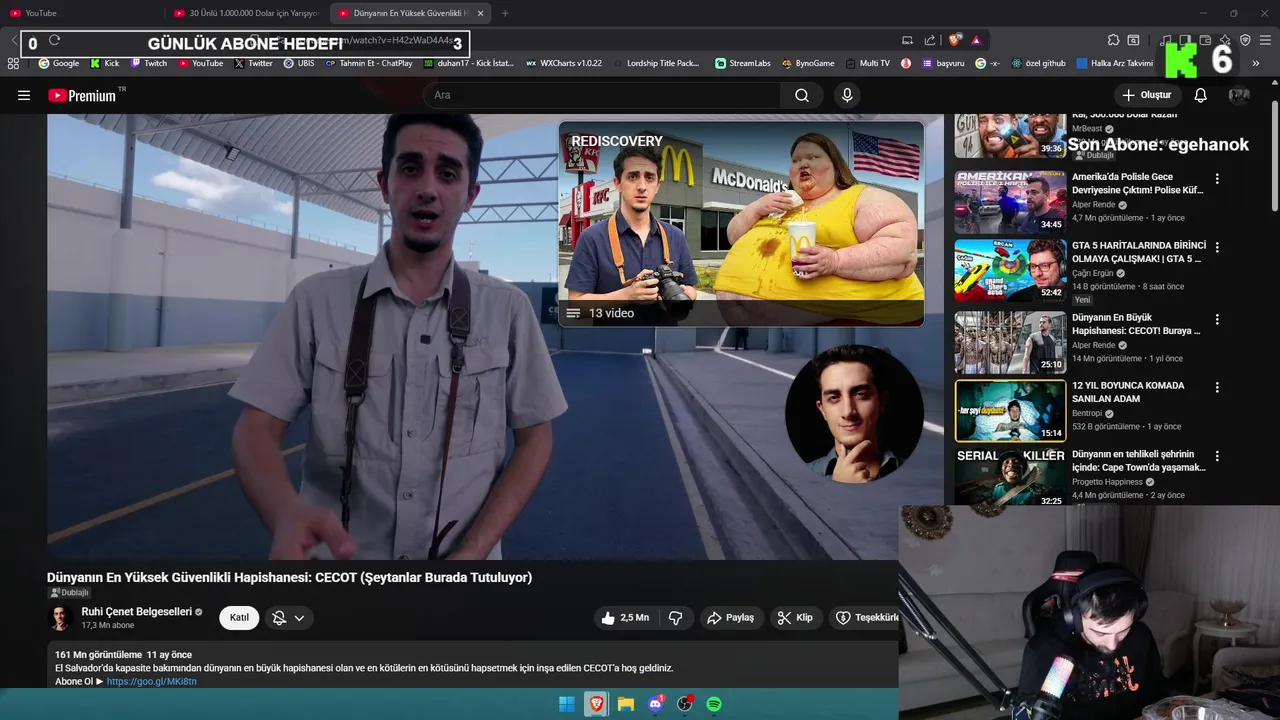Image resolution: width=1280 pixels, height=720 pixels.
Task: Click the Ara search input field
Action: point(602,95)
